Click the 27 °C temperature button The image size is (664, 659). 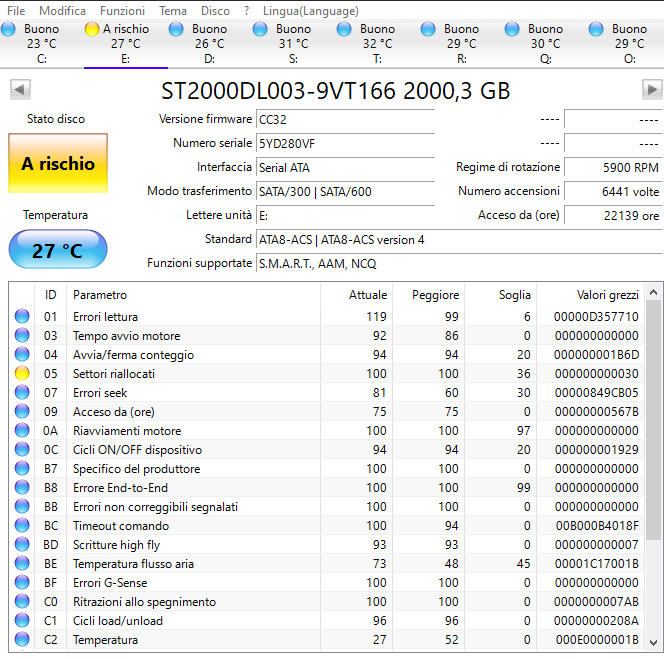tap(58, 249)
